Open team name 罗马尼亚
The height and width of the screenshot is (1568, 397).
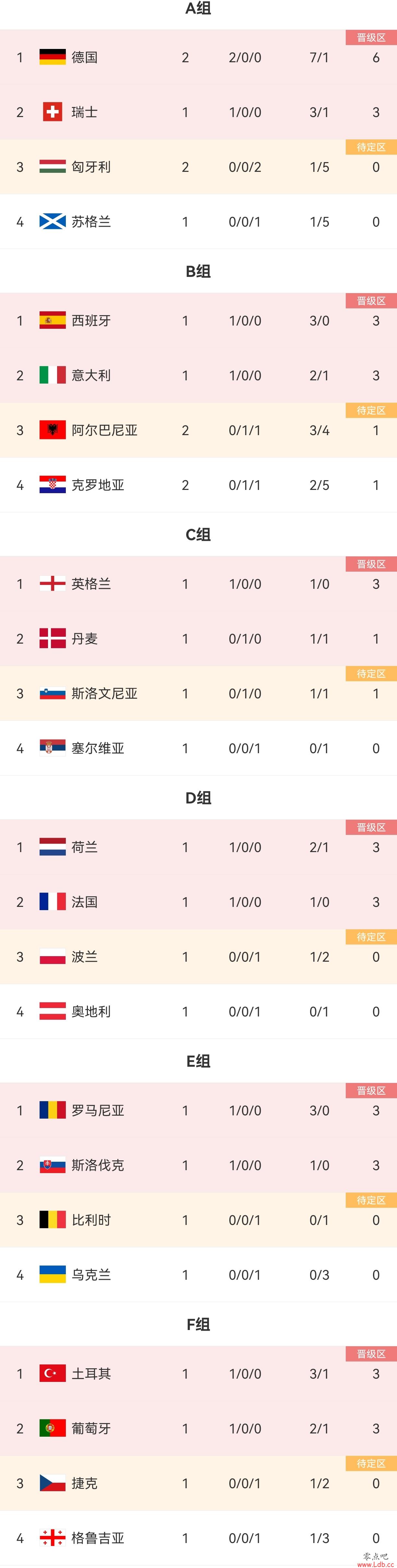(98, 1110)
